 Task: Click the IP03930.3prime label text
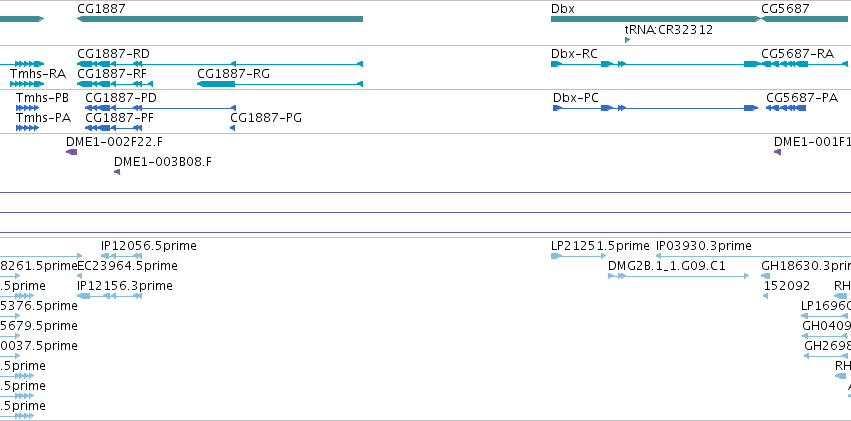[x=704, y=246]
